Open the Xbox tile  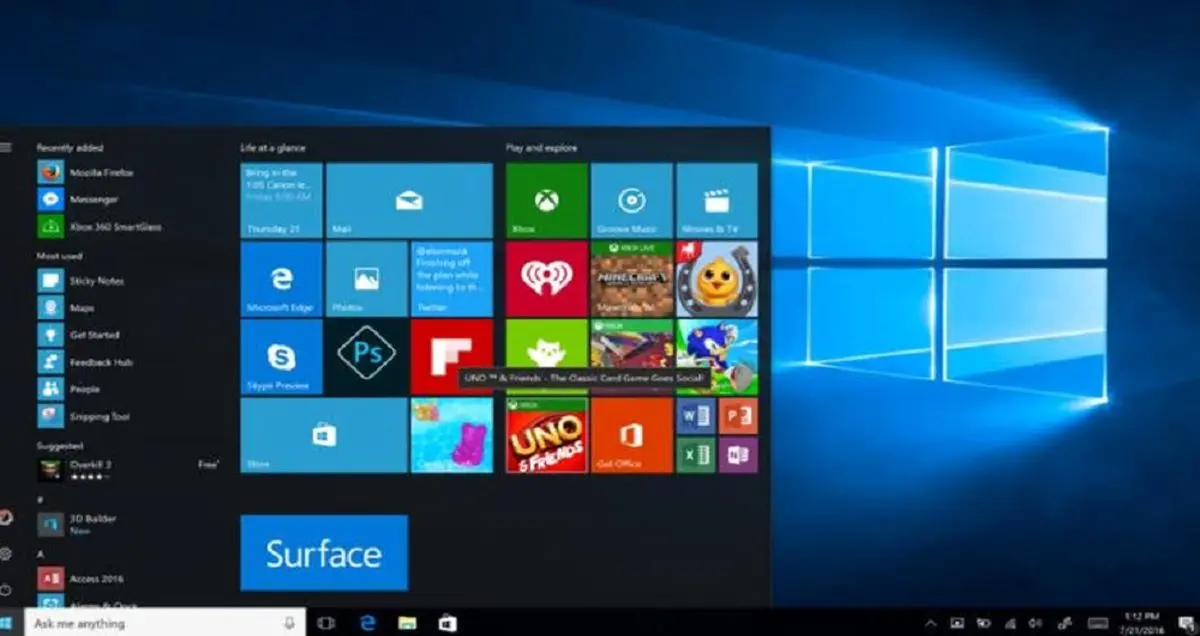click(x=546, y=200)
